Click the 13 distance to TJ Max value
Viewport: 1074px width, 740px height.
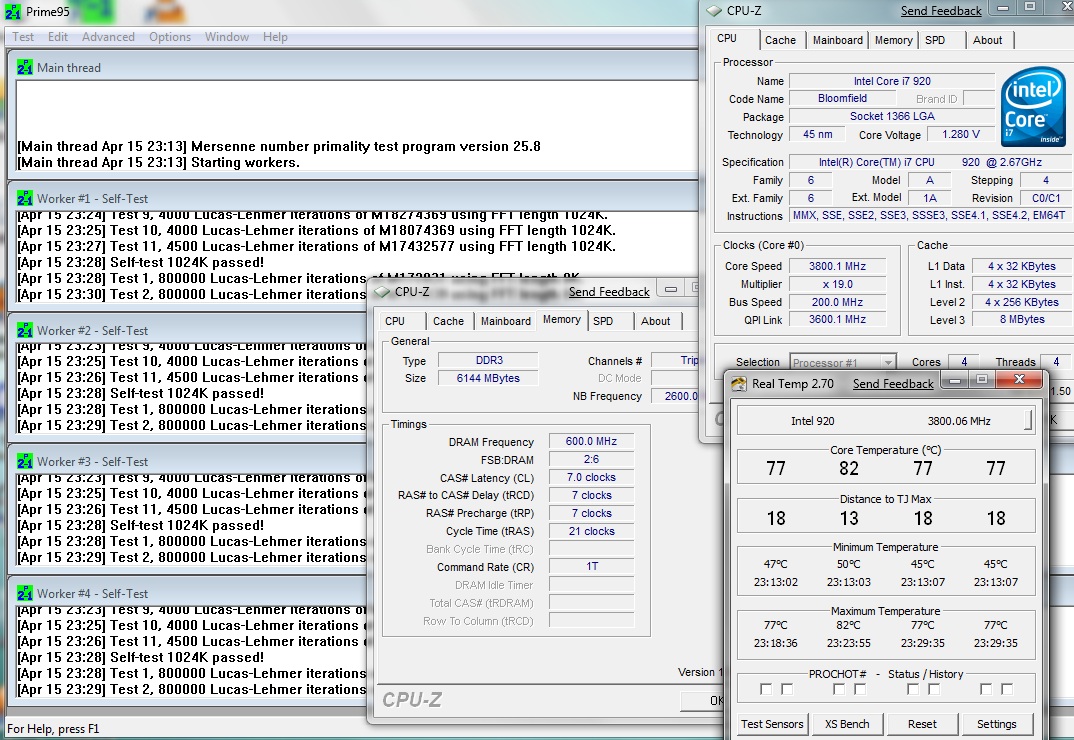[x=849, y=519]
